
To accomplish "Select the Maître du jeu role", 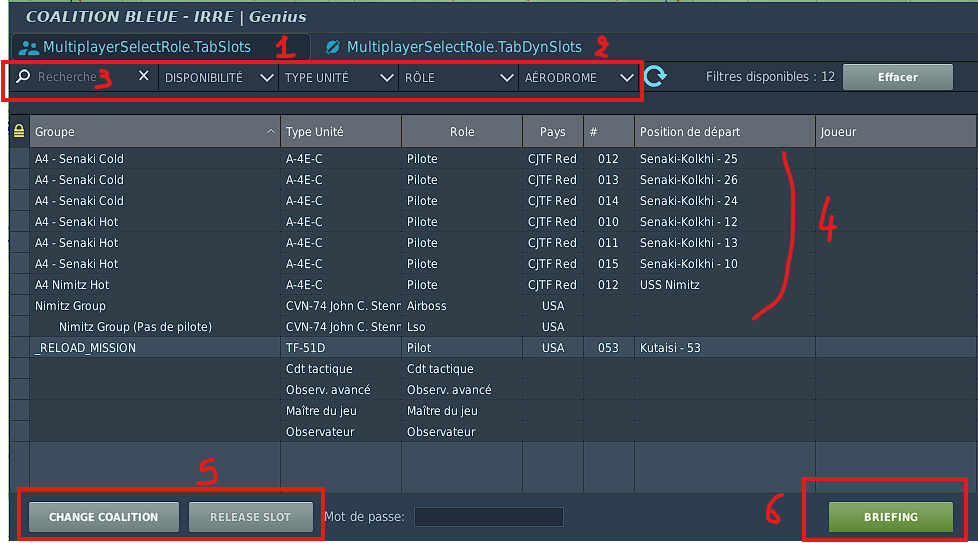I will click(x=493, y=410).
